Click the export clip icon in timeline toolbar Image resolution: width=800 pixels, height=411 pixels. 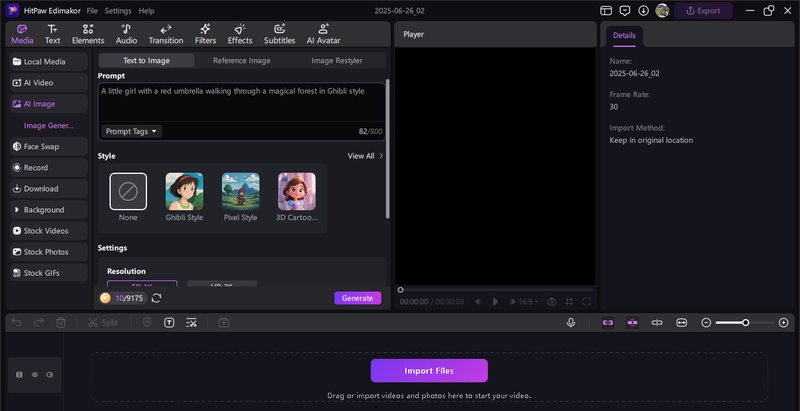point(223,323)
